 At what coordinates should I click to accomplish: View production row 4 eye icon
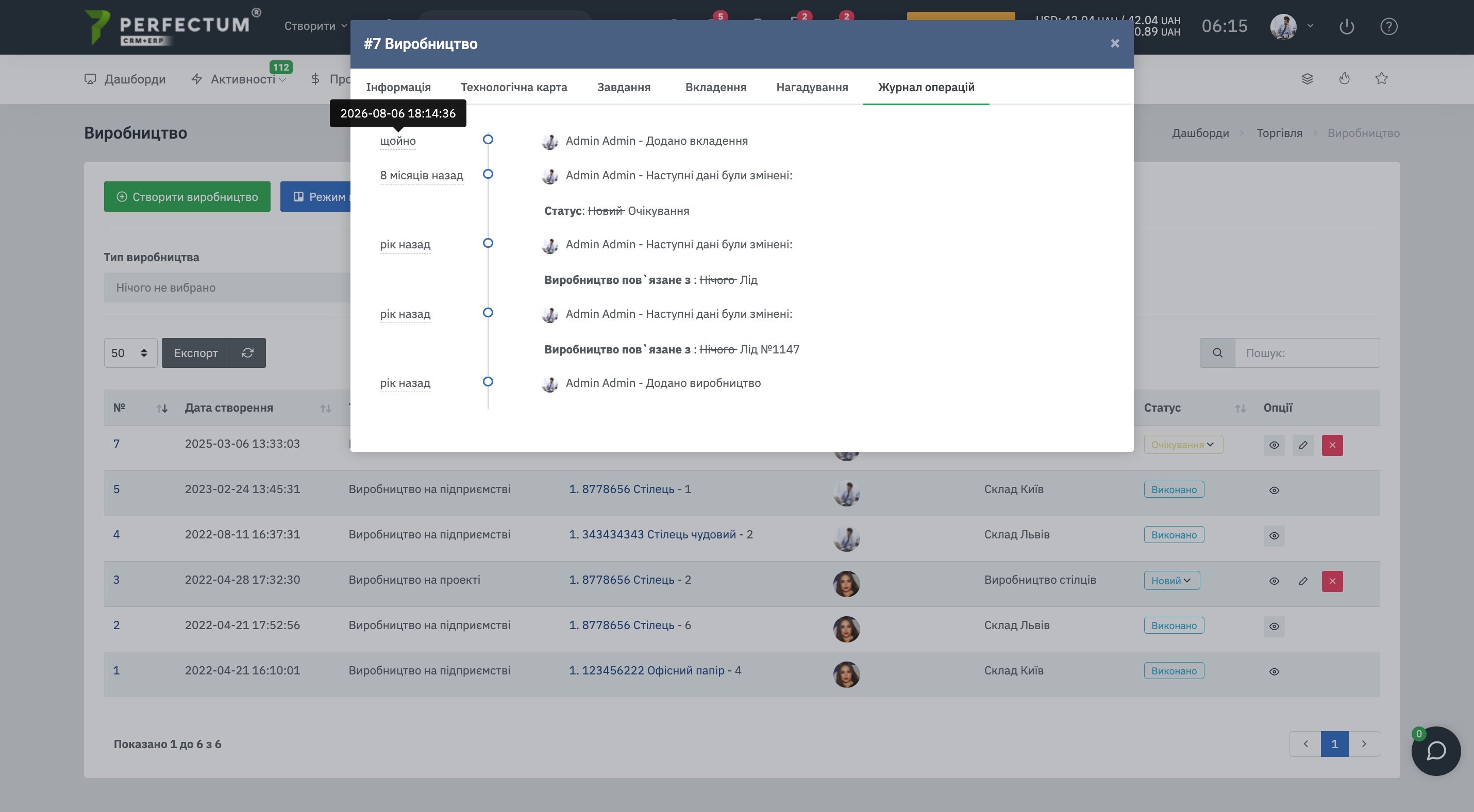(x=1274, y=536)
